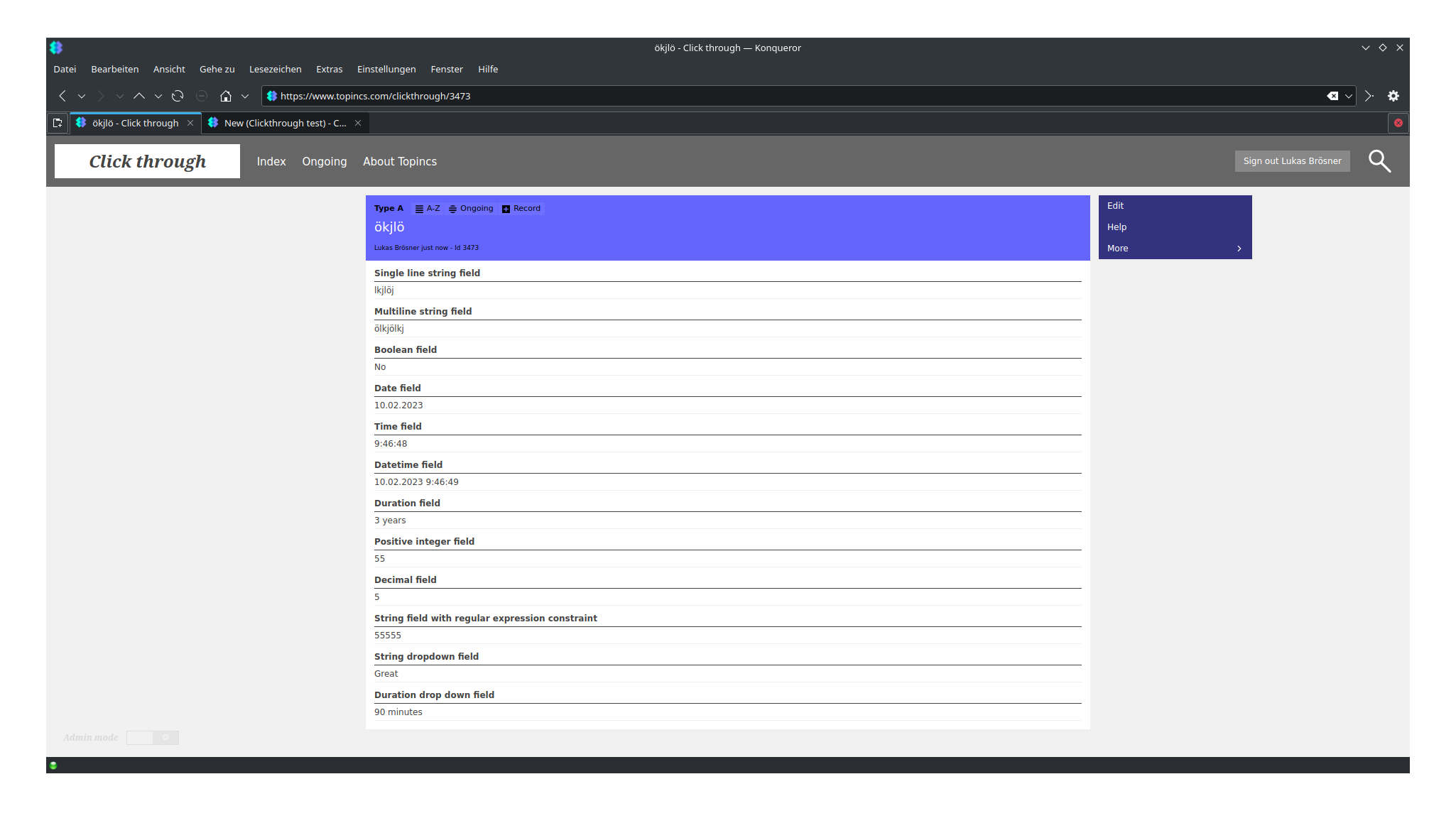The width and height of the screenshot is (1456, 828).
Task: Open the Lesezeichen menu
Action: point(275,69)
